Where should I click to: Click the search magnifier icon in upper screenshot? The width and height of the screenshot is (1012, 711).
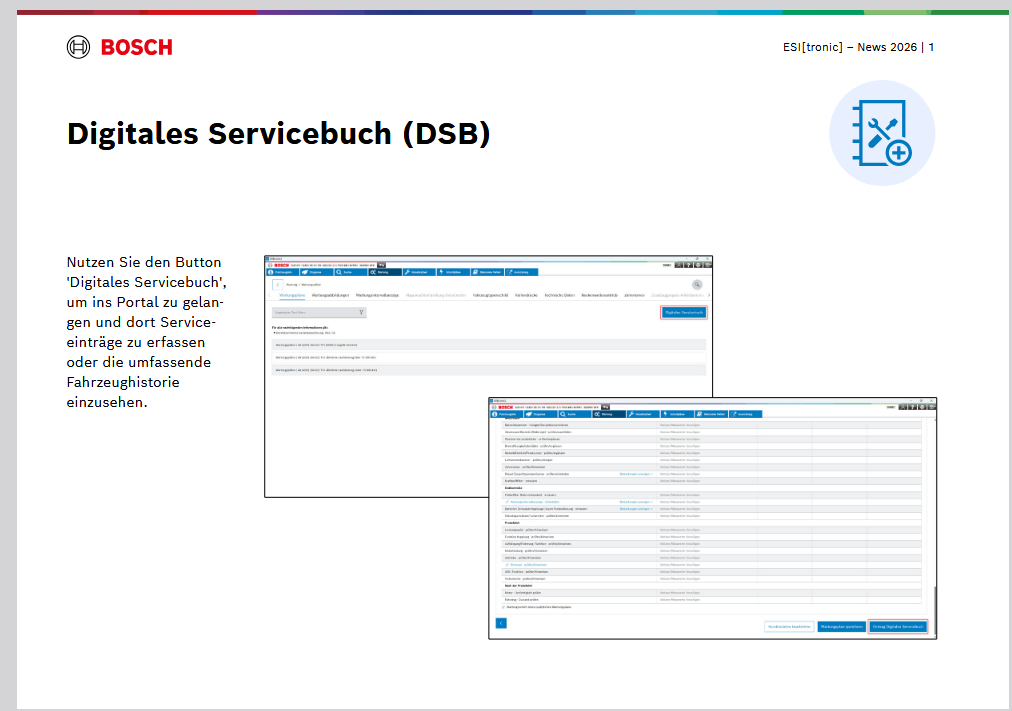(x=697, y=285)
